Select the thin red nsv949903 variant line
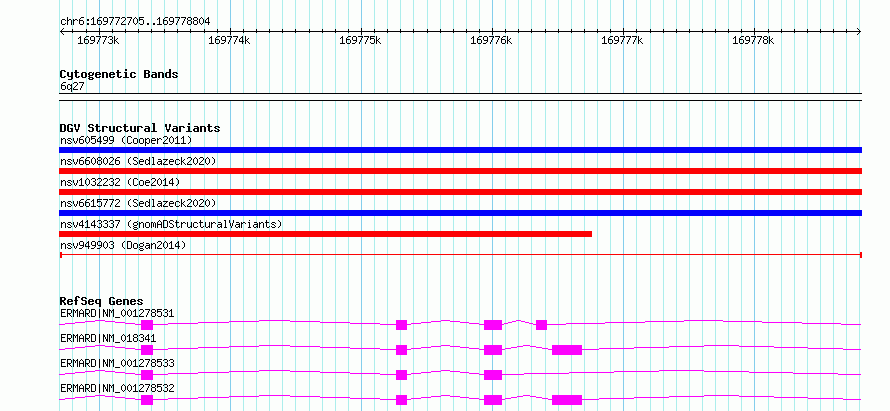Image resolution: width=890 pixels, height=411 pixels. [460, 255]
